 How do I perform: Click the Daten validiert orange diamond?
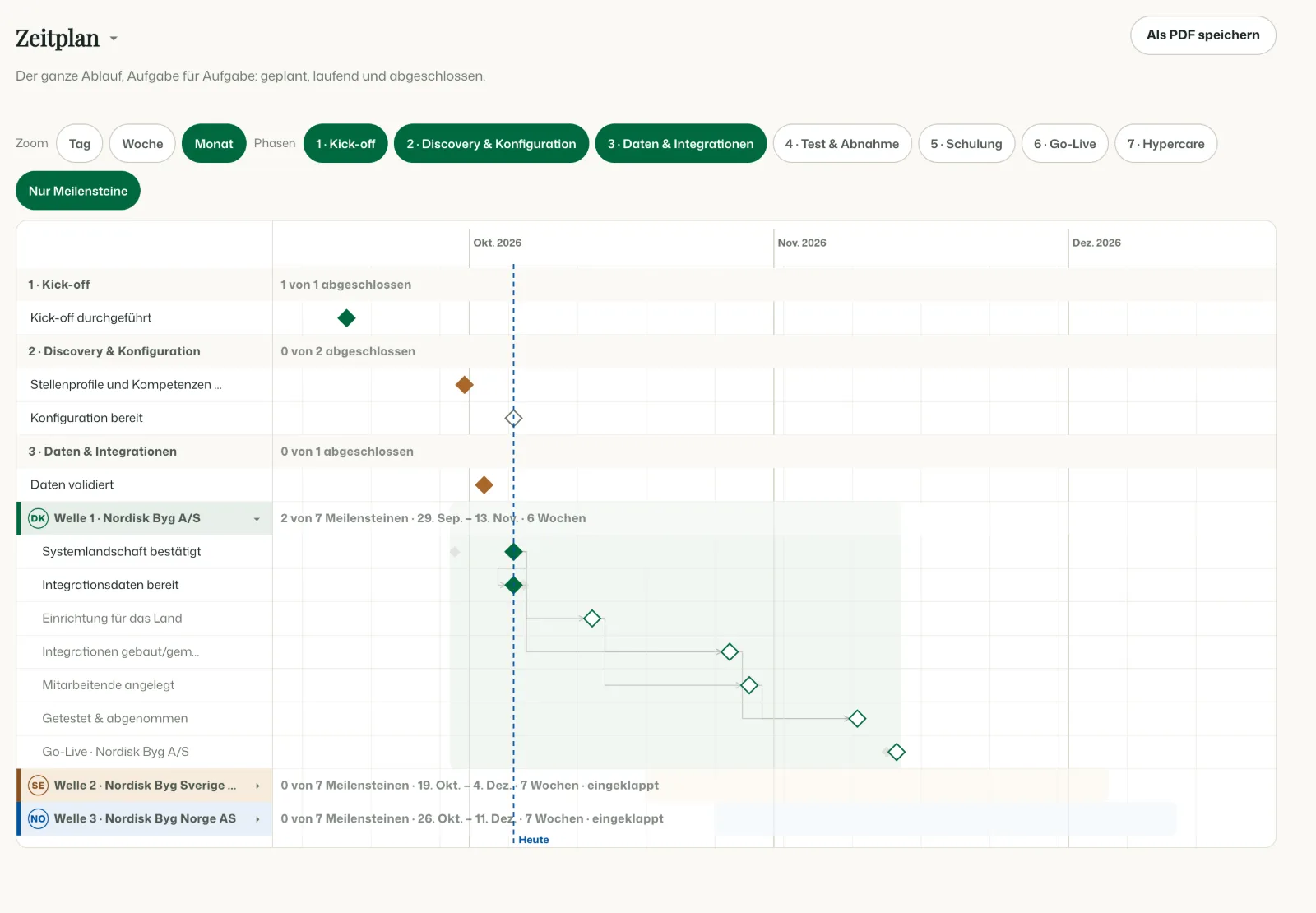(x=484, y=485)
